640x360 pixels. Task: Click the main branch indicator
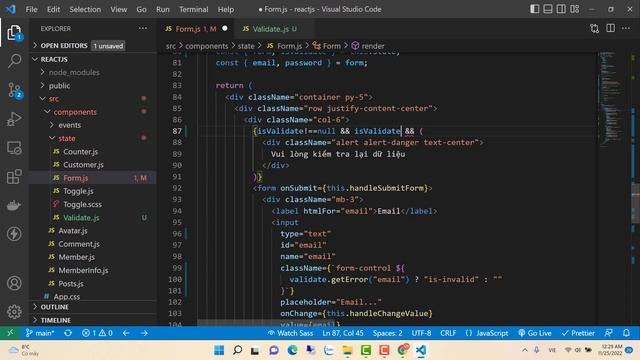pyautogui.click(x=40, y=333)
